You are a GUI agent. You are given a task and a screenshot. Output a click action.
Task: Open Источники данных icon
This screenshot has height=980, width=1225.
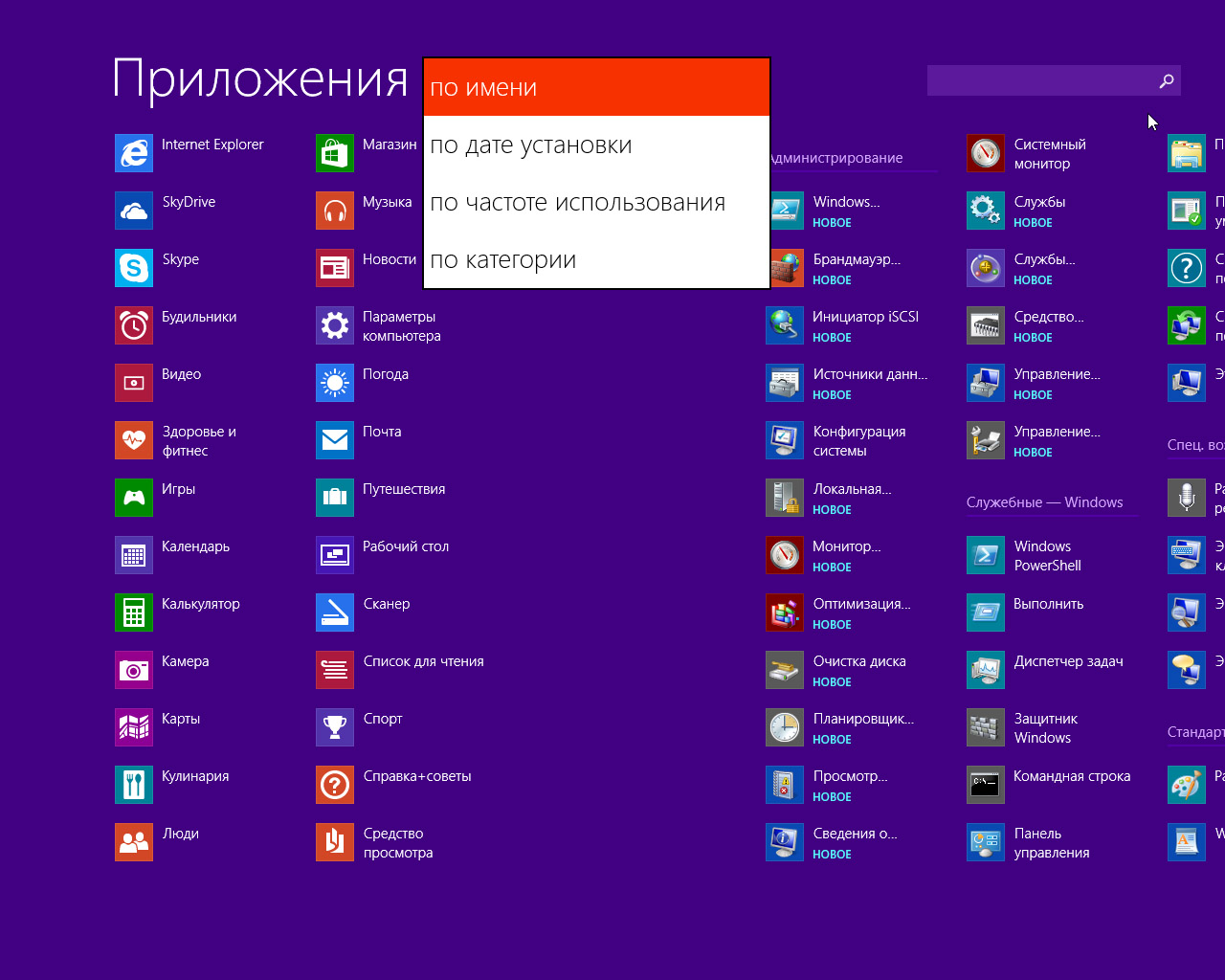[x=785, y=383]
